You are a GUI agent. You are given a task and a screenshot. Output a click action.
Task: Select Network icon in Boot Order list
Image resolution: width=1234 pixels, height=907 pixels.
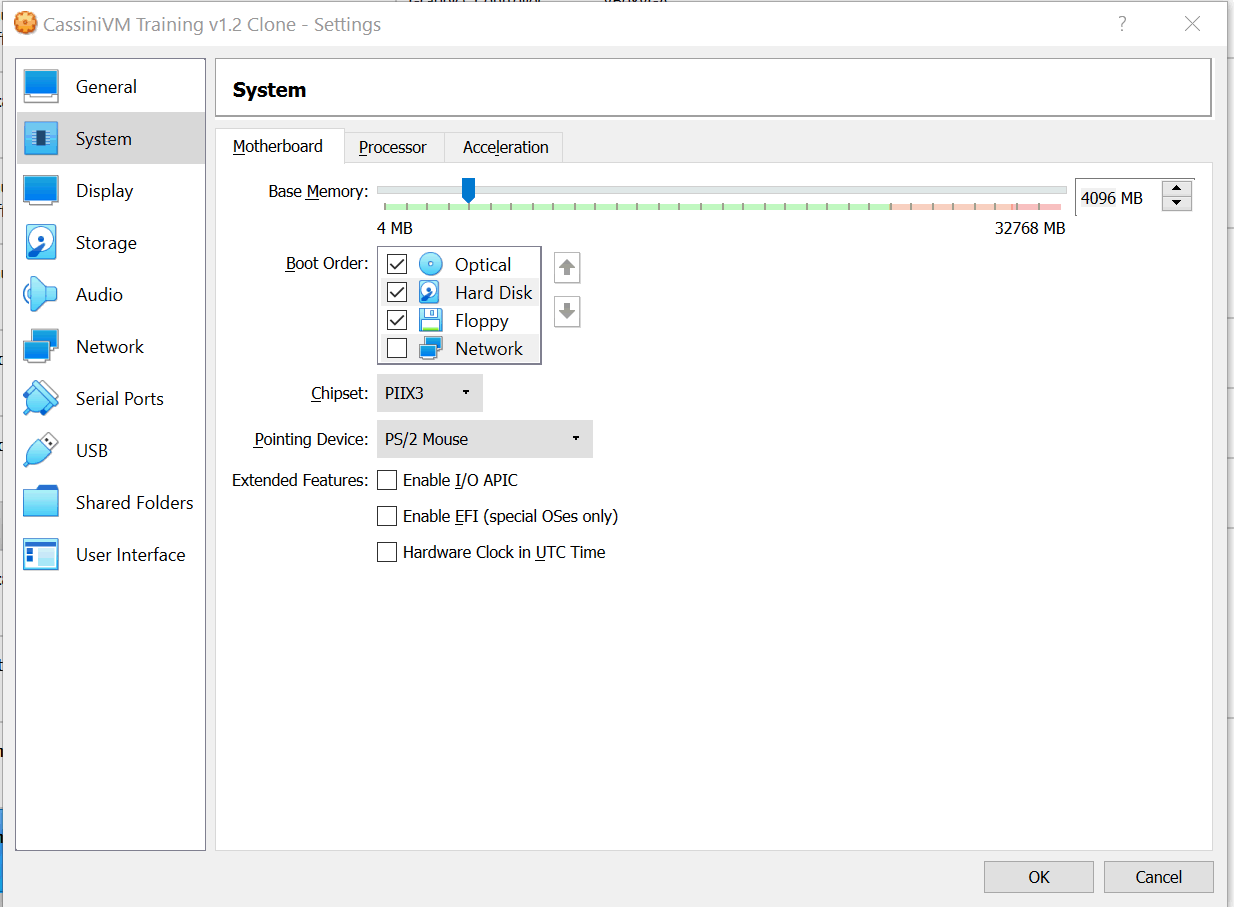[x=430, y=348]
